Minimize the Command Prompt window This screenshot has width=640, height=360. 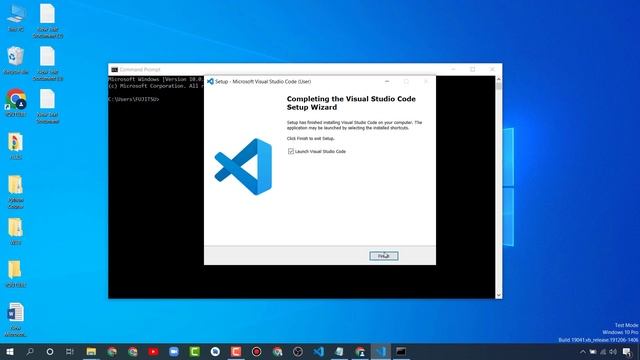pyautogui.click(x=453, y=69)
